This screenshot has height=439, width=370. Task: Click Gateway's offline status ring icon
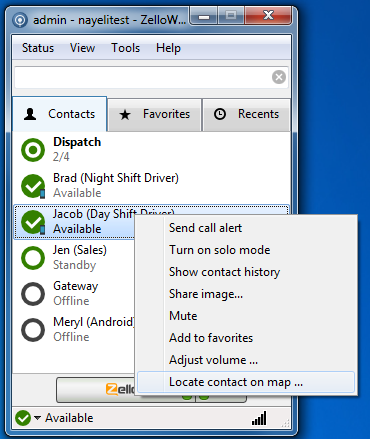[x=33, y=294]
